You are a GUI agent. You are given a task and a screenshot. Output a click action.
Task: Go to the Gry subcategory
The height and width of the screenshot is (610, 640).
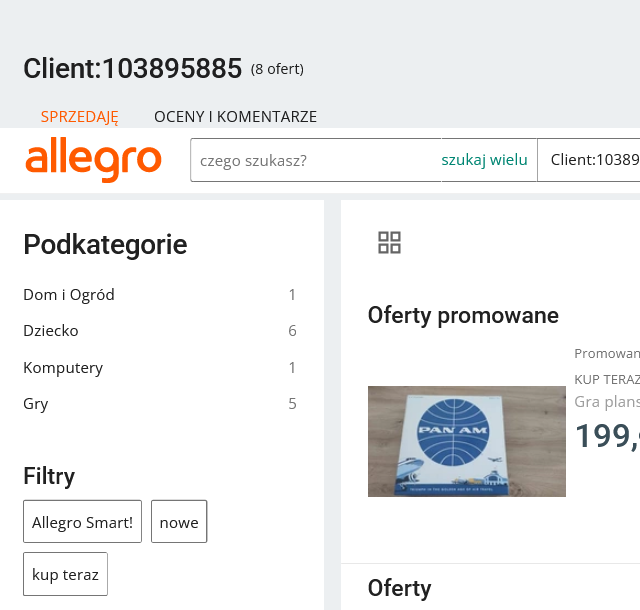point(36,404)
